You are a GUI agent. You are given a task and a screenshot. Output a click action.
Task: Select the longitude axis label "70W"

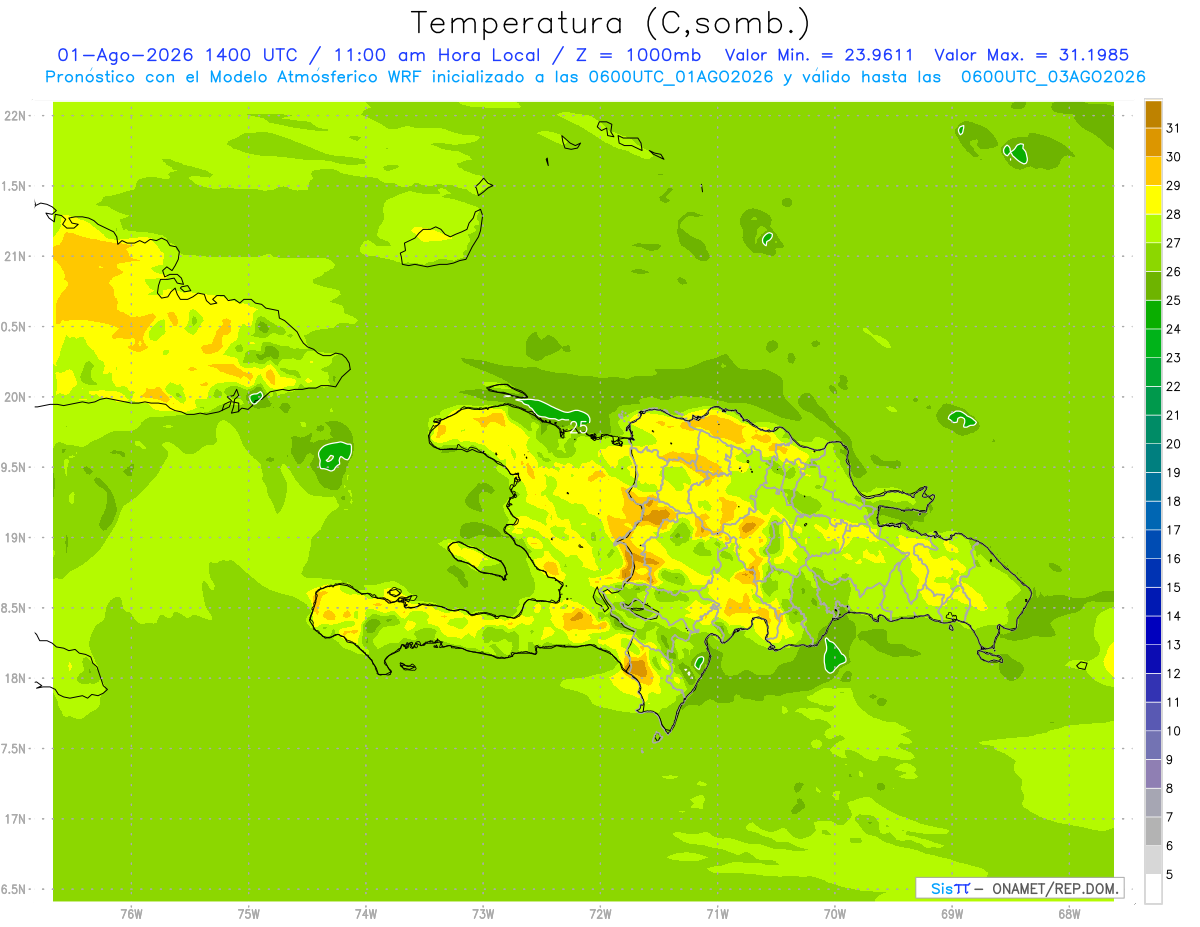click(835, 914)
